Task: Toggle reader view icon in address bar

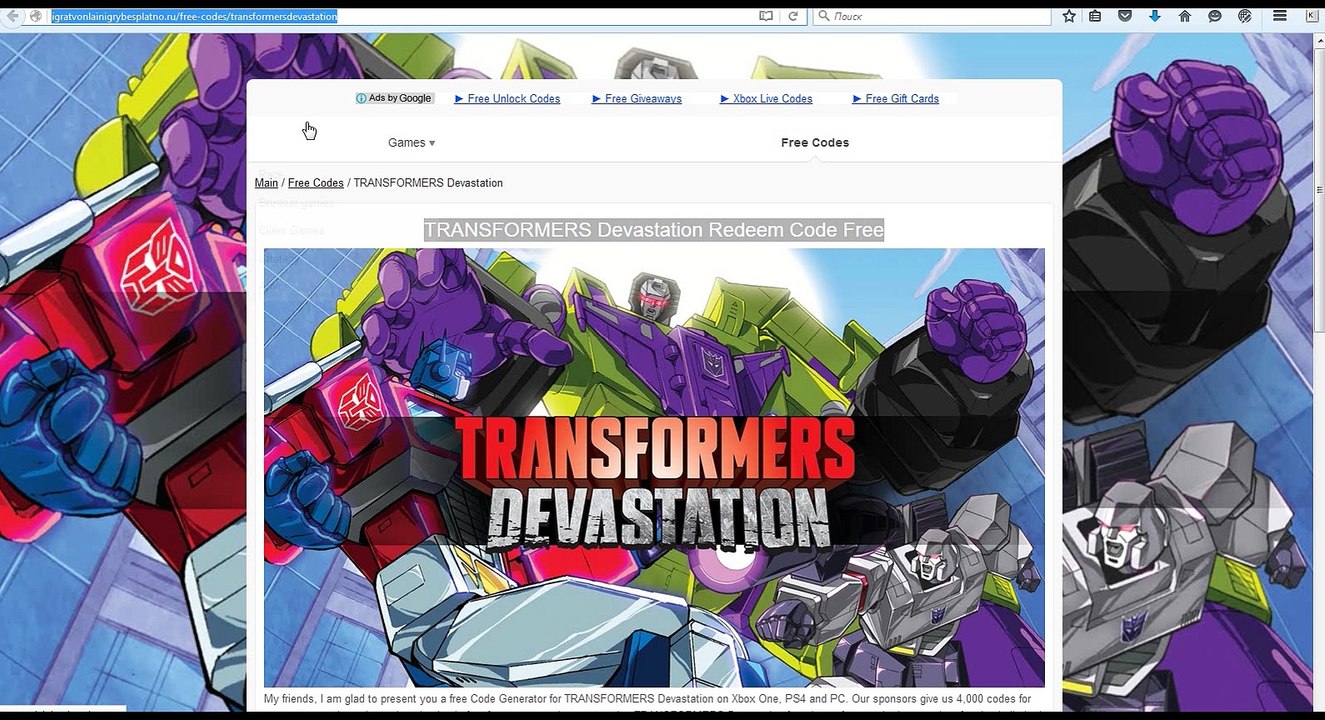Action: (x=766, y=16)
